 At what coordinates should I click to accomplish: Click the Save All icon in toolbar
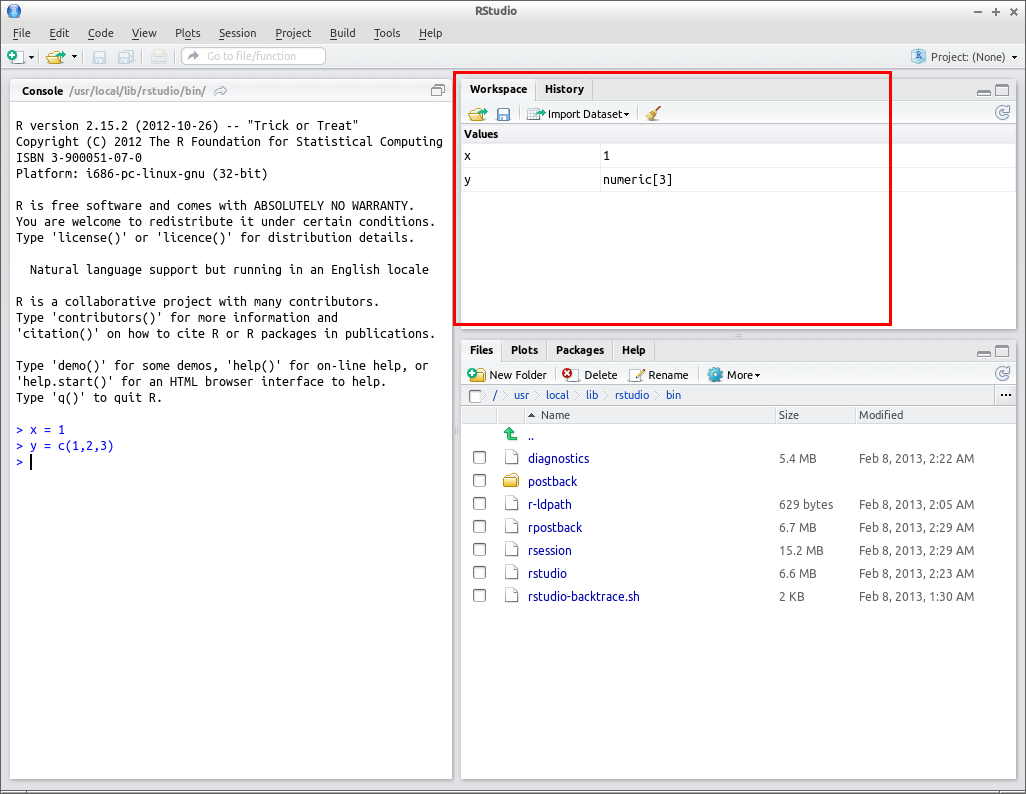coord(126,57)
